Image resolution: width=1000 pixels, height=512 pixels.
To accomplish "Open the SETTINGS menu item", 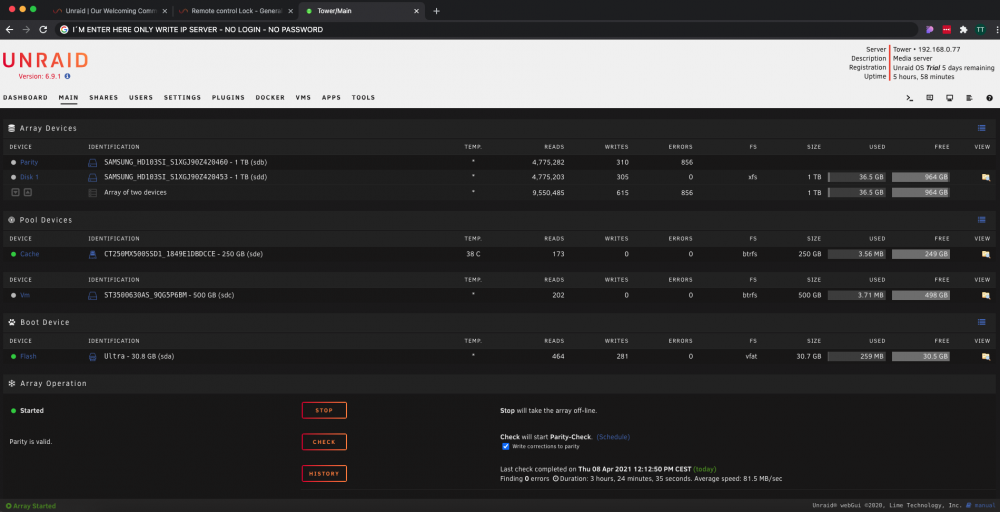I will [x=182, y=98].
